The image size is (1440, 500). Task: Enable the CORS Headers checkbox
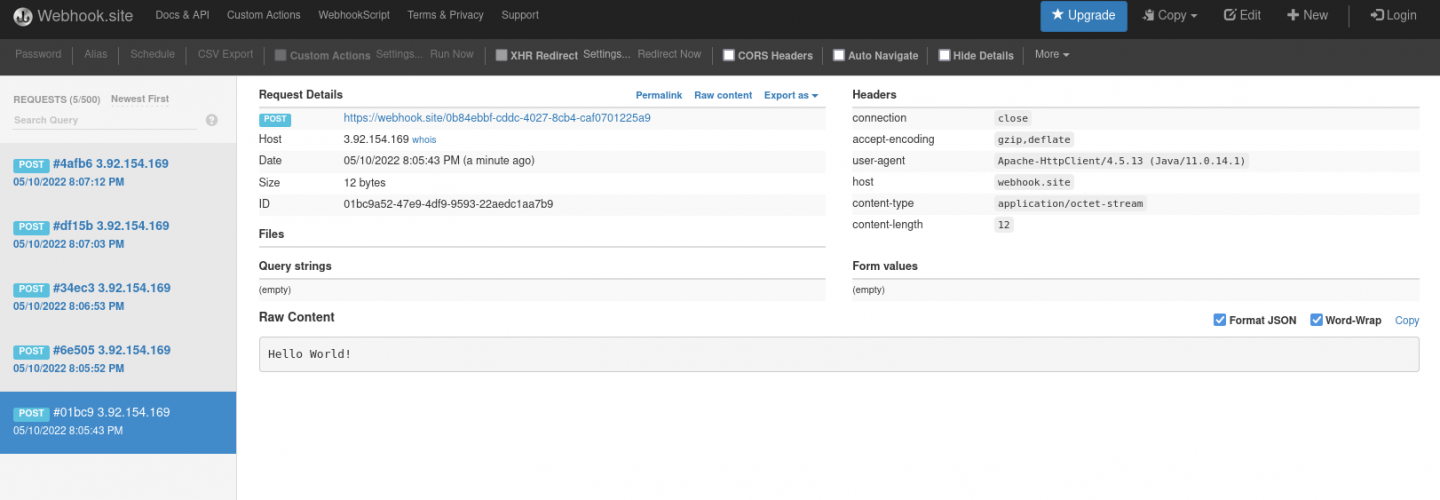tap(729, 55)
